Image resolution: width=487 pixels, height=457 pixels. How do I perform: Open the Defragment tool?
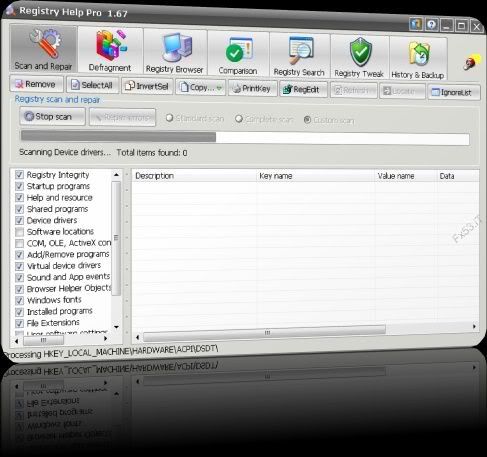pyautogui.click(x=110, y=51)
